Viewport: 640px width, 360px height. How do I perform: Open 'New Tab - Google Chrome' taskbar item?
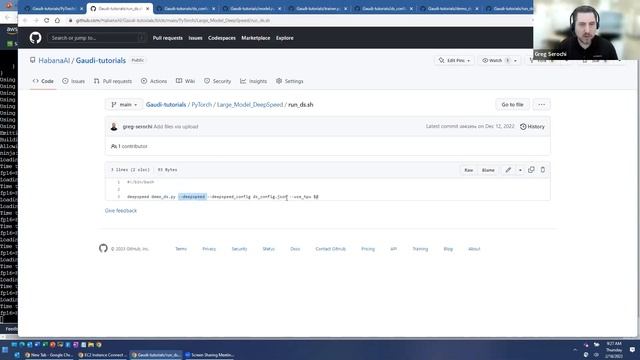[x=49, y=355]
